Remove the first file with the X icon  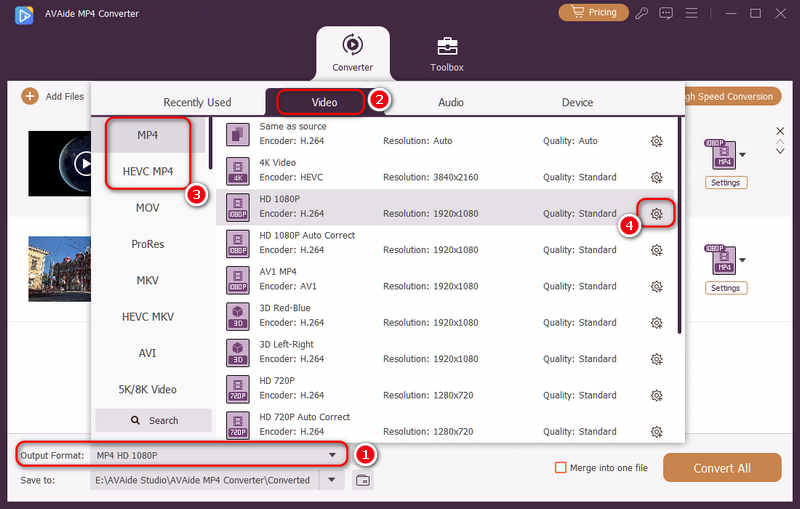tap(780, 131)
